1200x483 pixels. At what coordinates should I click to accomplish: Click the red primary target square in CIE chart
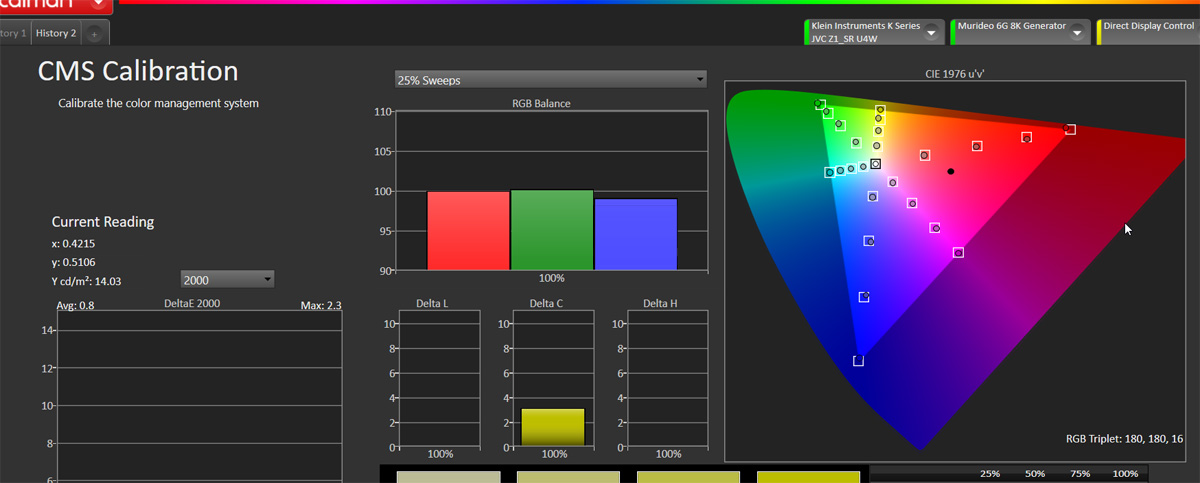click(x=1070, y=129)
